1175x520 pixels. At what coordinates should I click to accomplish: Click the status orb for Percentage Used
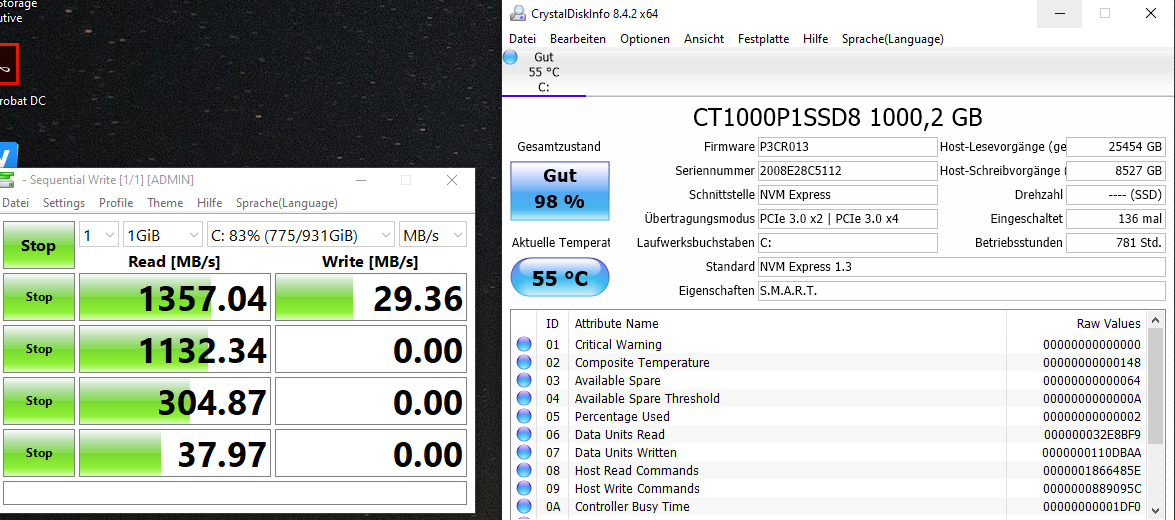point(524,417)
